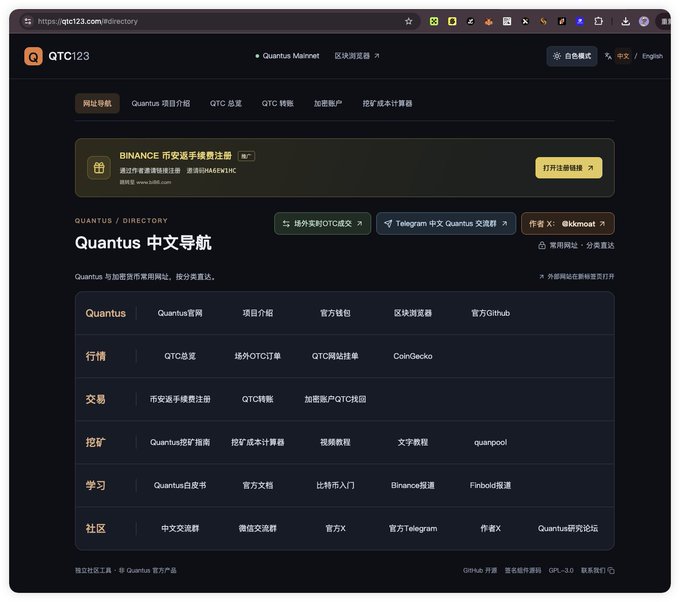This screenshot has width=680, height=602.
Task: Open 签名组件源码 footer link
Action: pos(523,570)
